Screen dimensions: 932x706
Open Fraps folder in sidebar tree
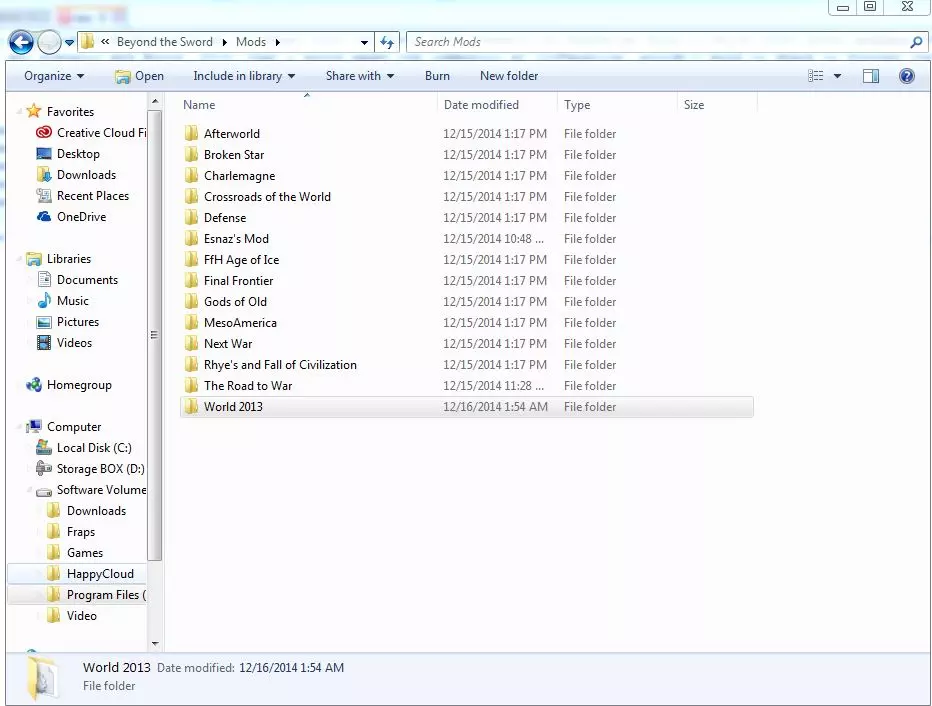[x=81, y=532]
